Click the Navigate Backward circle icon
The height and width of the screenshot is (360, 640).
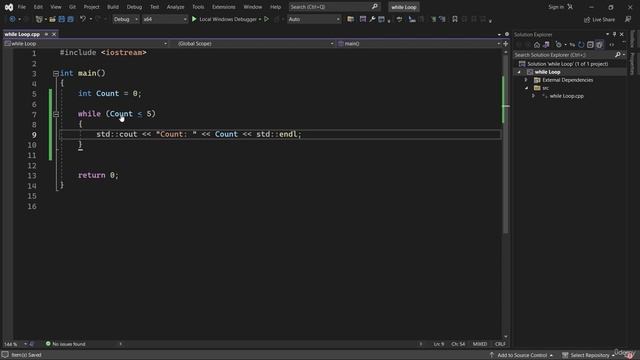[x=12, y=19]
